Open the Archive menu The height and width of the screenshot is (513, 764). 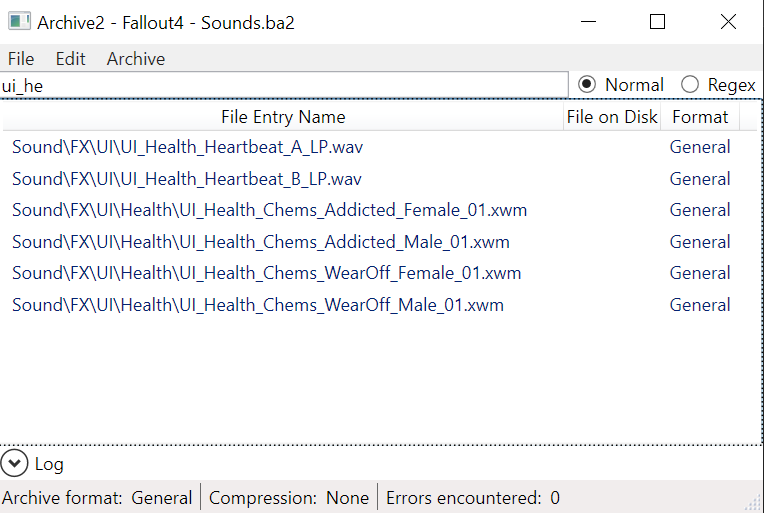[x=135, y=59]
